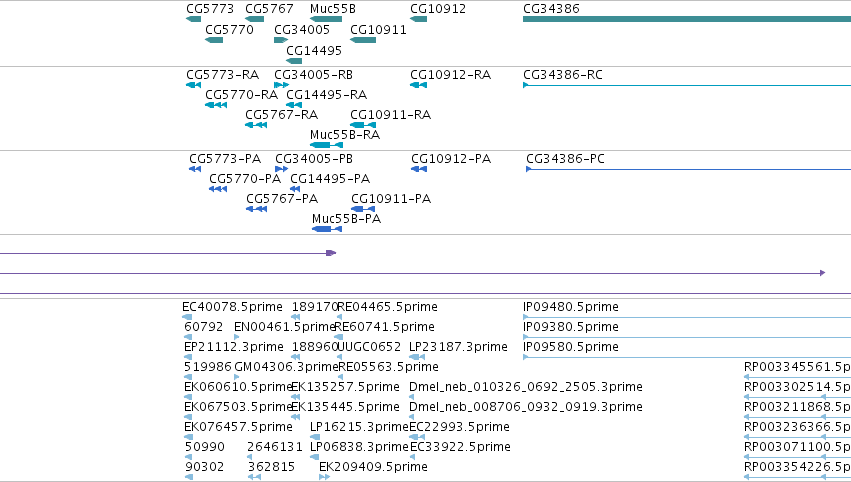Click EST UUGC0652
Image resolution: width=851 pixels, height=482 pixels.
tap(369, 347)
